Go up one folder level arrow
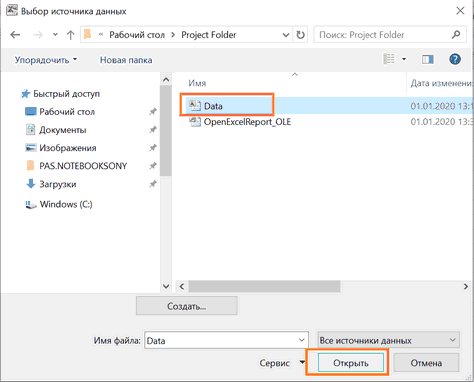Viewport: 474px width, 382px height. (70, 35)
